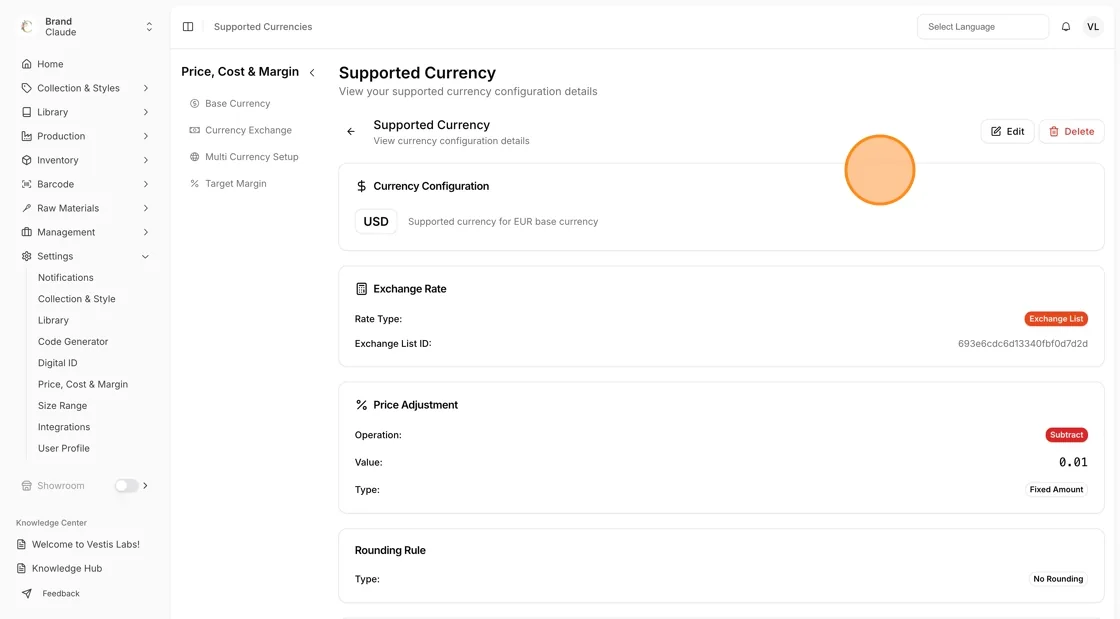The width and height of the screenshot is (1120, 619).
Task: Expand the Showroom chevron
Action: 146,485
